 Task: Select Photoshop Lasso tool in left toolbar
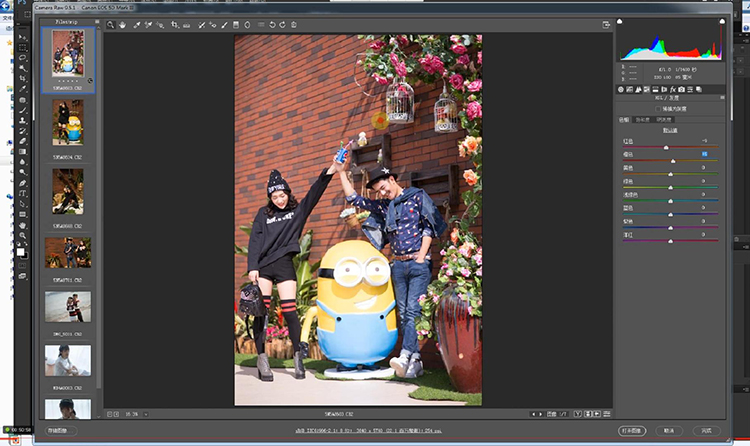point(22,58)
